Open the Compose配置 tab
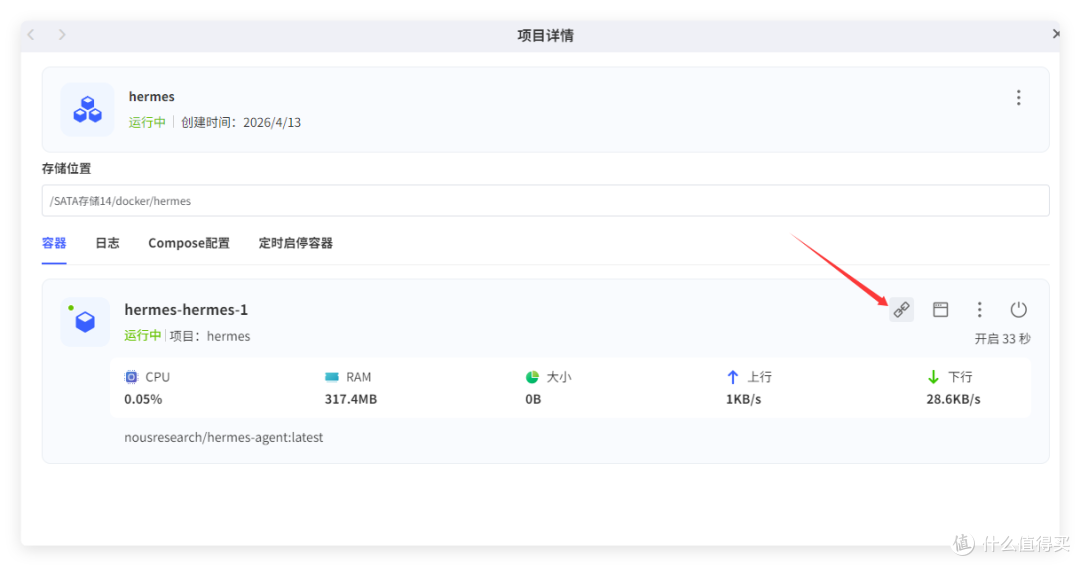1080x566 pixels. pyautogui.click(x=189, y=243)
